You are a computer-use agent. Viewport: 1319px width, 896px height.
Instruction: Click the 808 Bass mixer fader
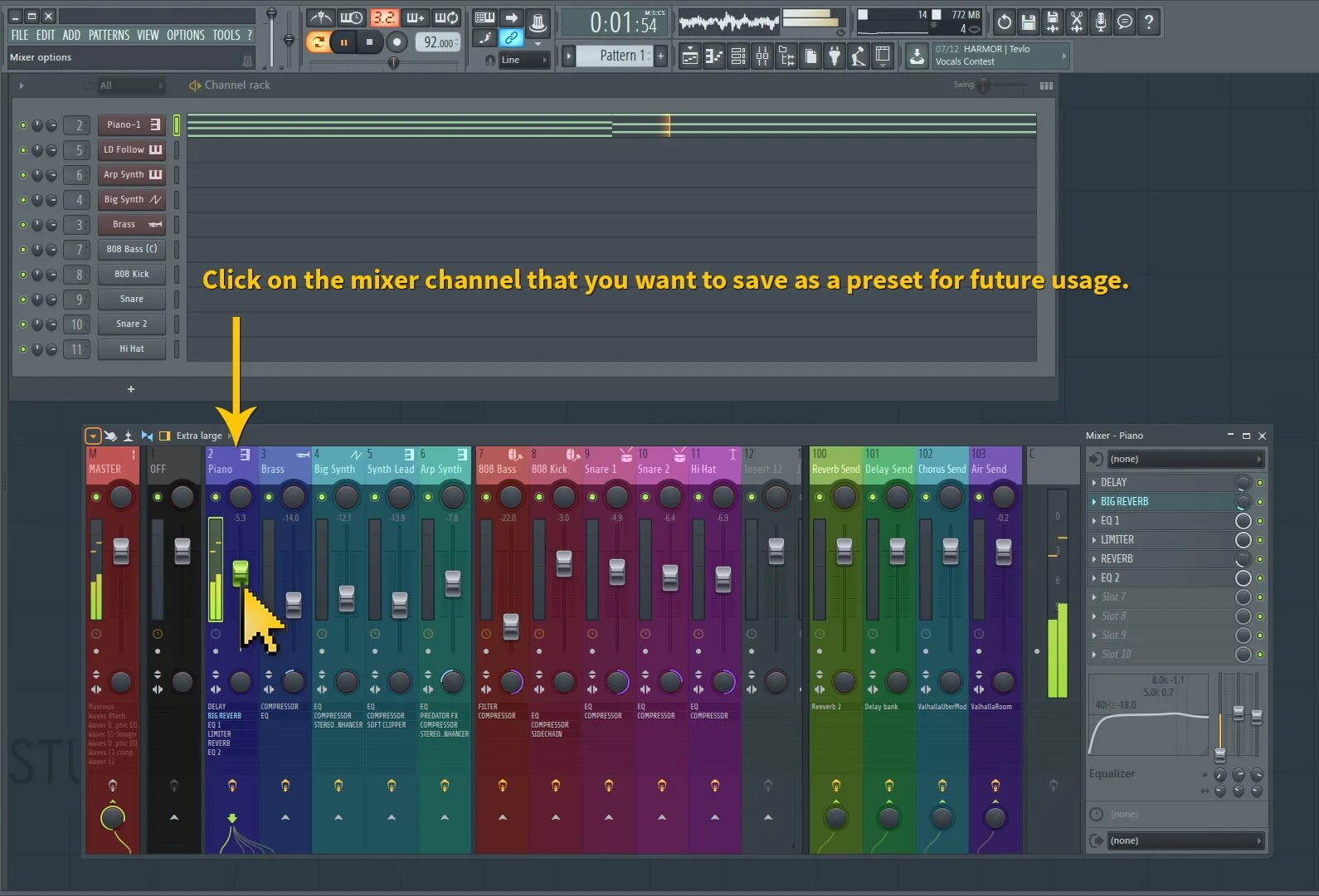point(511,626)
